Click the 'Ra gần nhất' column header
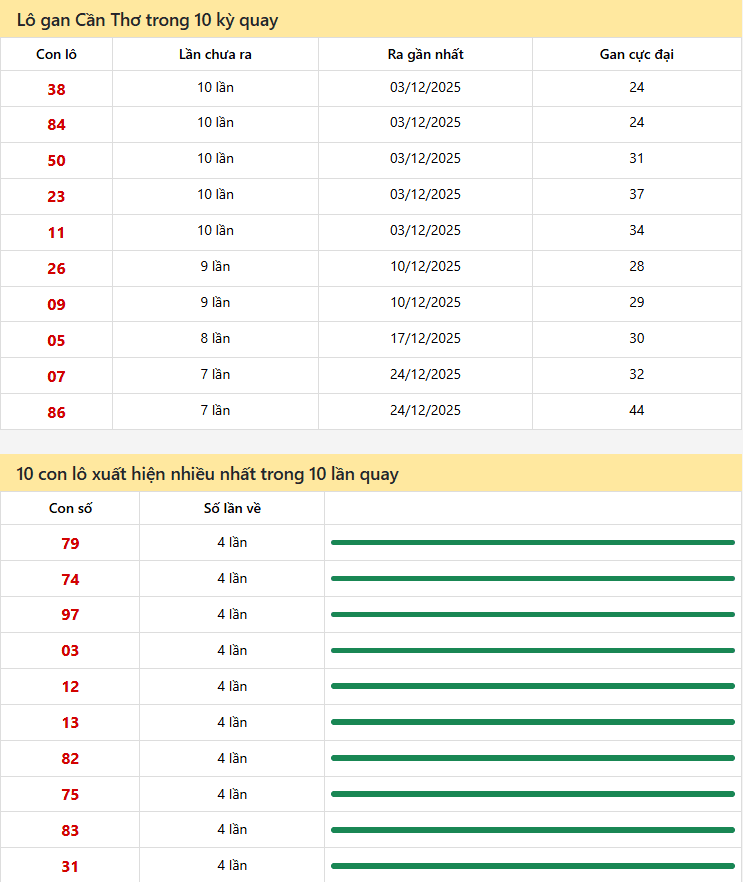743x882 pixels. 425,54
